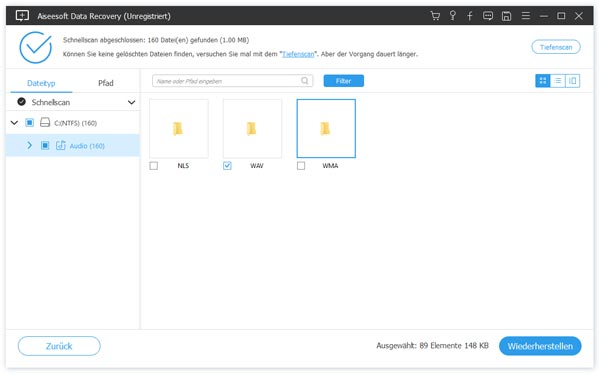Click the register key icon
Image resolution: width=600 pixels, height=374 pixels.
point(453,16)
